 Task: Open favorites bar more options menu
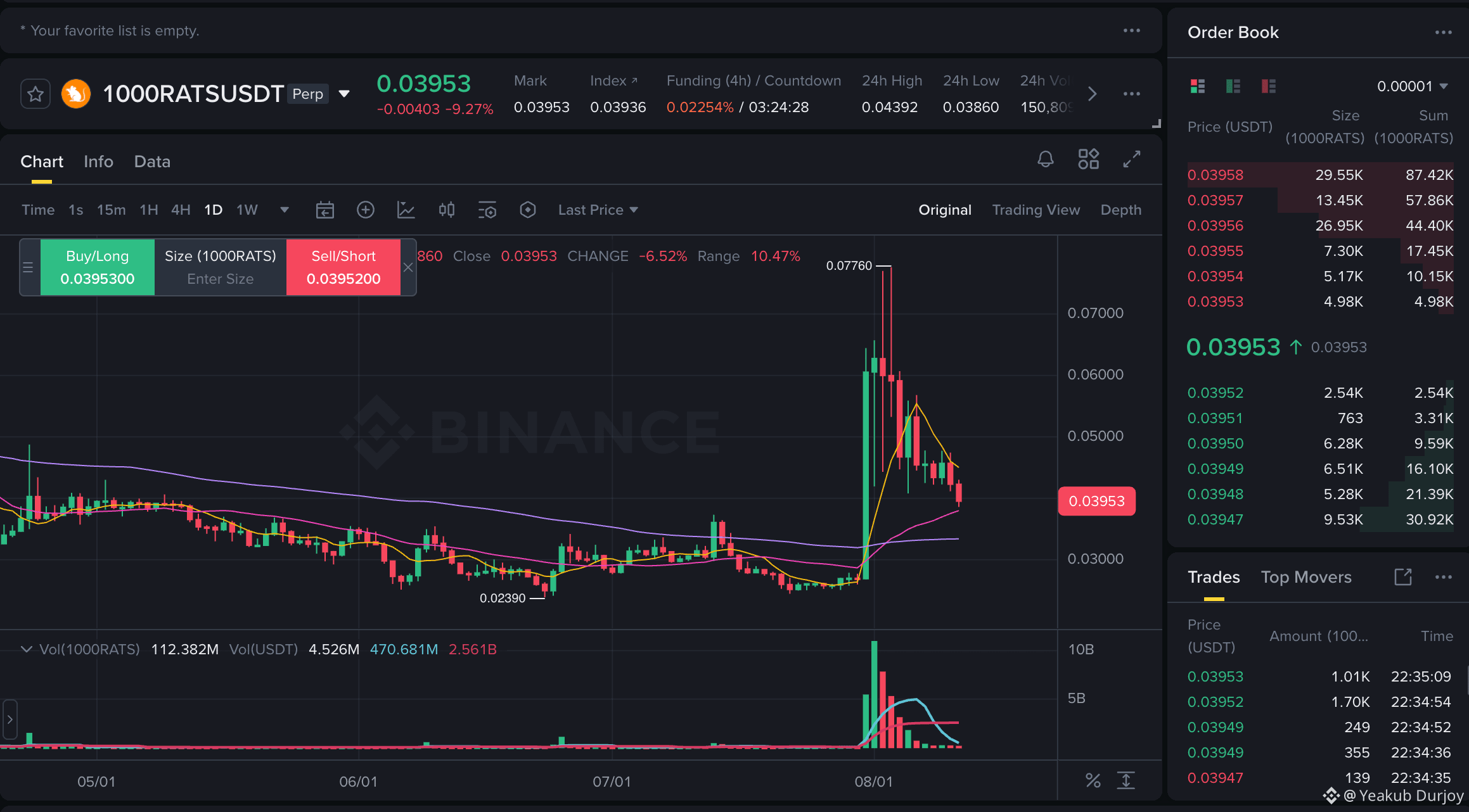click(1132, 30)
